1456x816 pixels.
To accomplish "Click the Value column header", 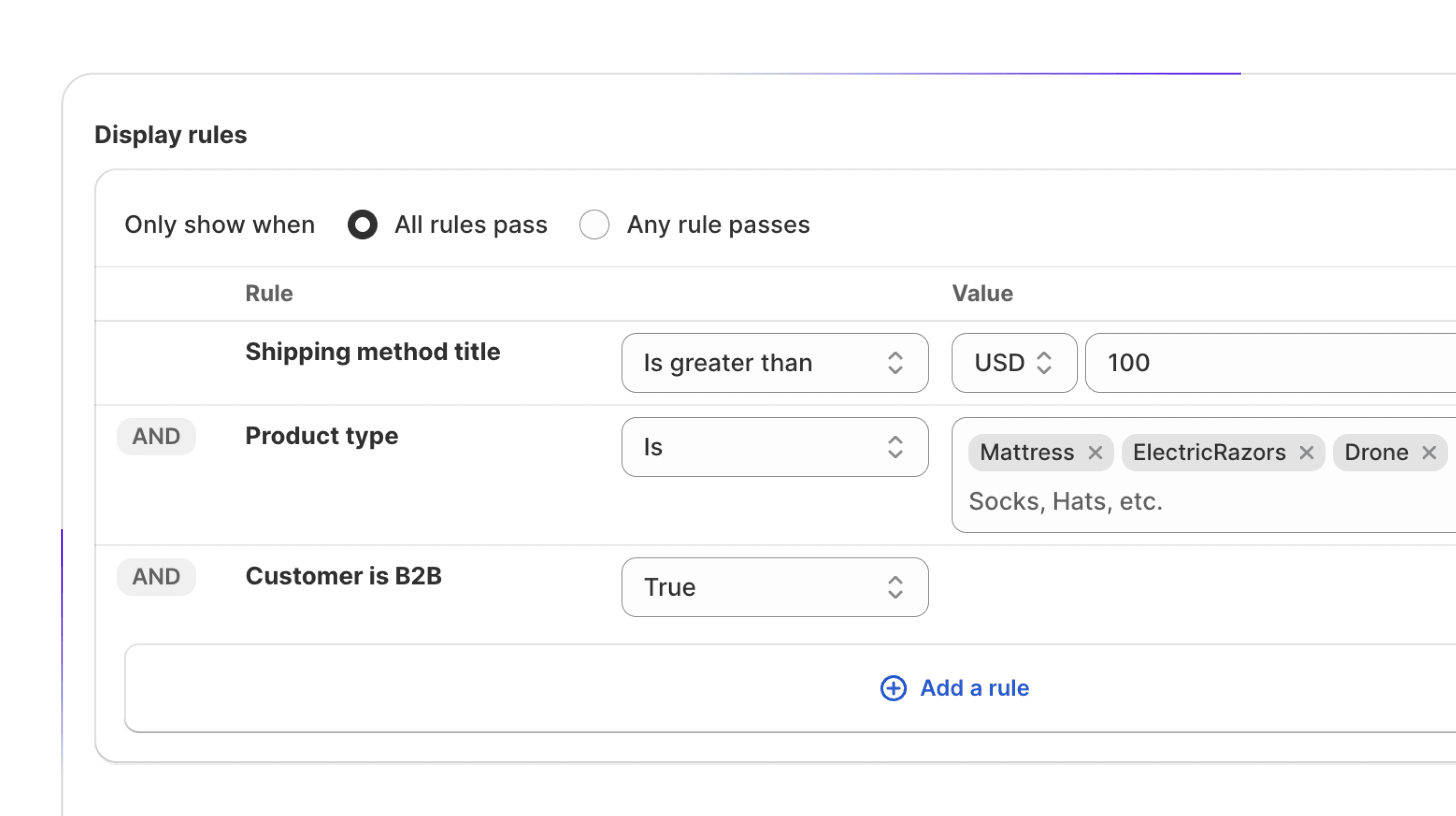I will point(982,293).
